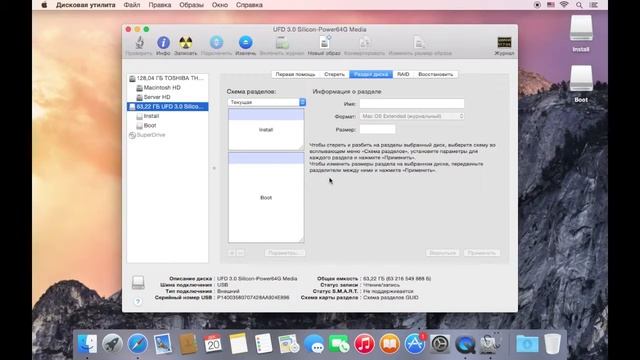This screenshot has height=360, width=640.
Task: Click the Проверить microscope toolbar icon
Action: point(139,42)
